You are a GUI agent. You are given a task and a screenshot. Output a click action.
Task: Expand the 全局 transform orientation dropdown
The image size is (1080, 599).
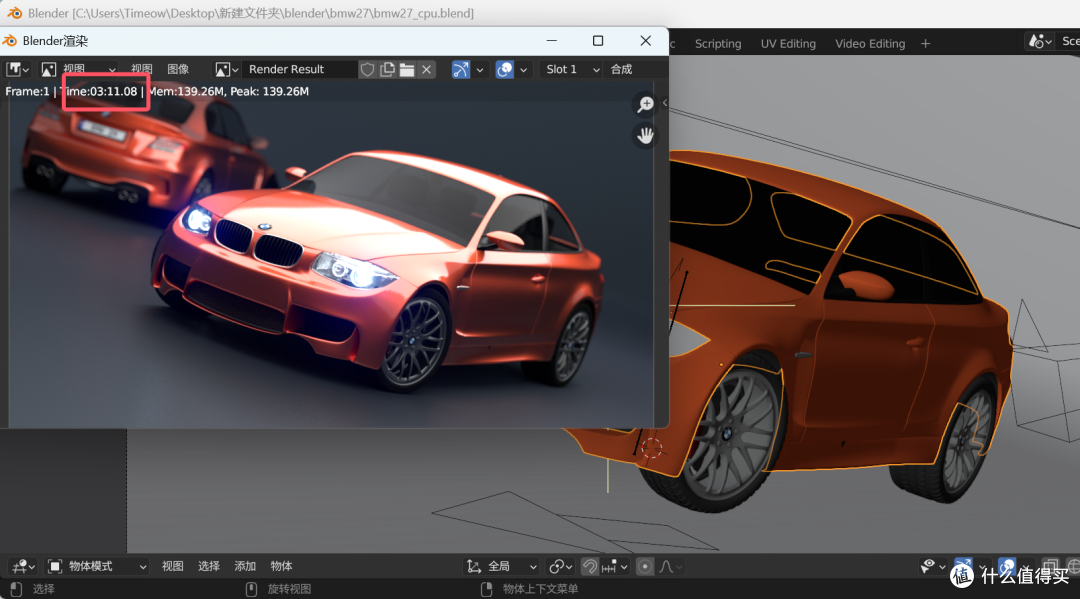tap(501, 567)
